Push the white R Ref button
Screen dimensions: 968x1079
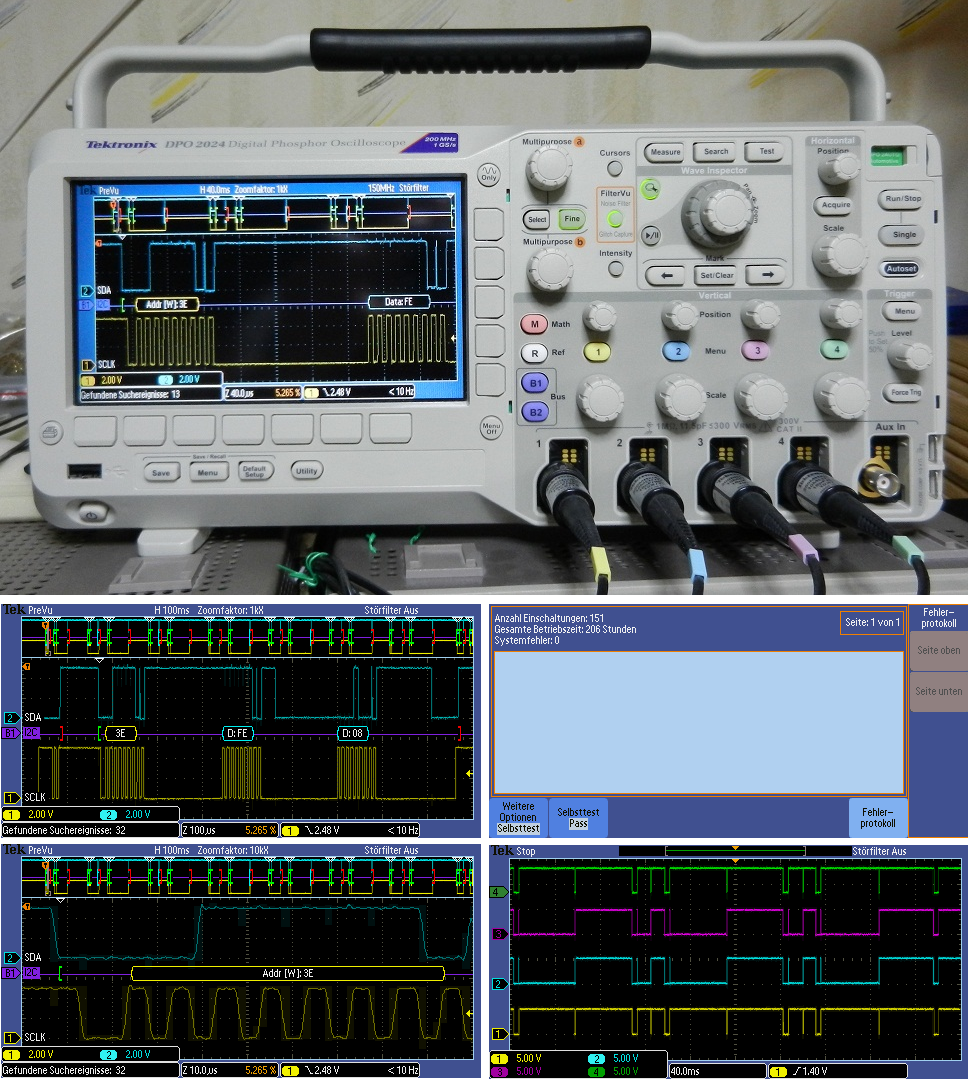pyautogui.click(x=535, y=353)
